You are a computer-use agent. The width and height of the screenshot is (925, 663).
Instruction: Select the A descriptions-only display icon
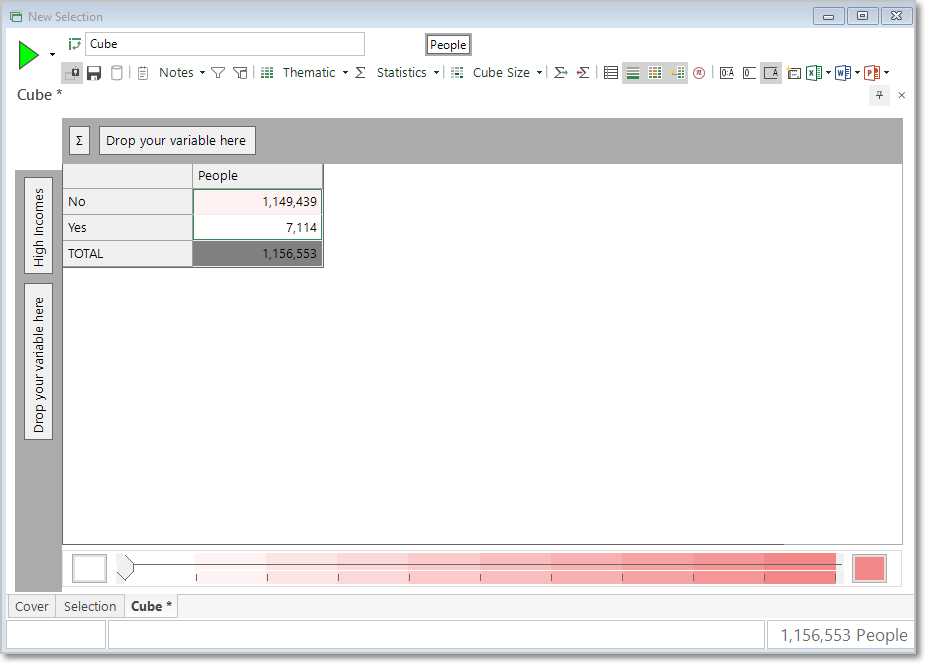point(771,73)
